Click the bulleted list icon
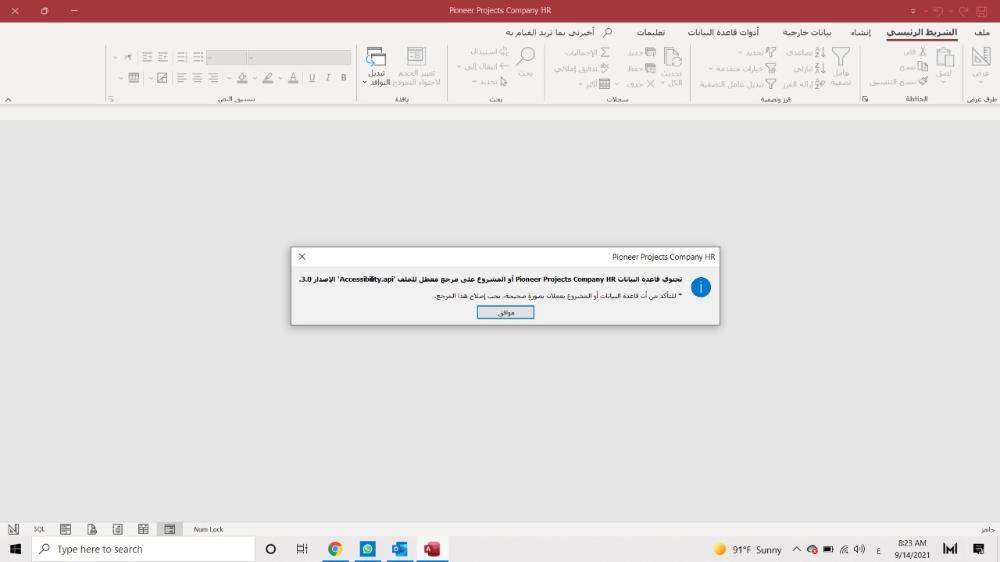The image size is (1000, 562). (198, 57)
